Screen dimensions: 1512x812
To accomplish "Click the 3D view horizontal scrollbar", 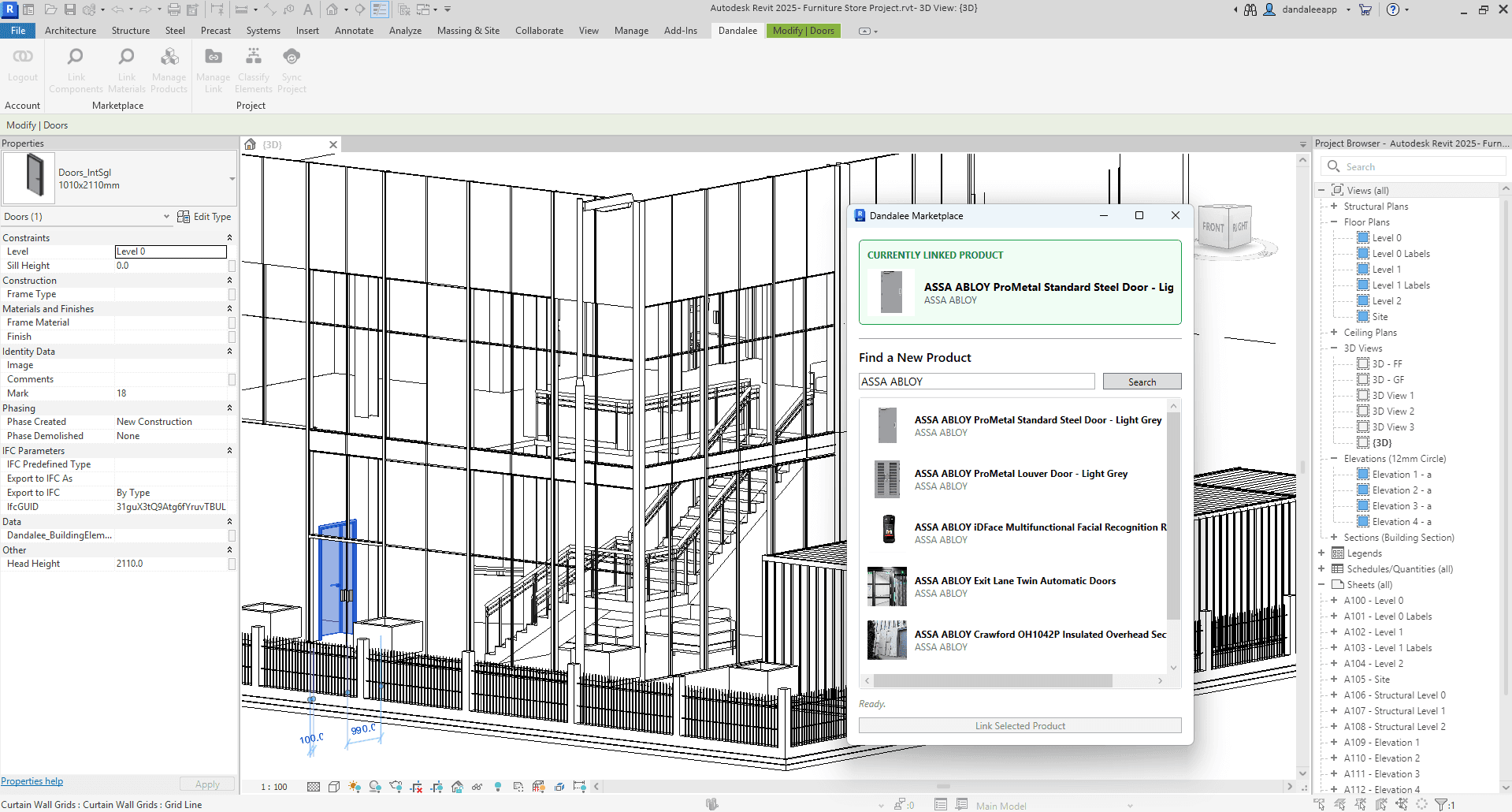I will 943,786.
